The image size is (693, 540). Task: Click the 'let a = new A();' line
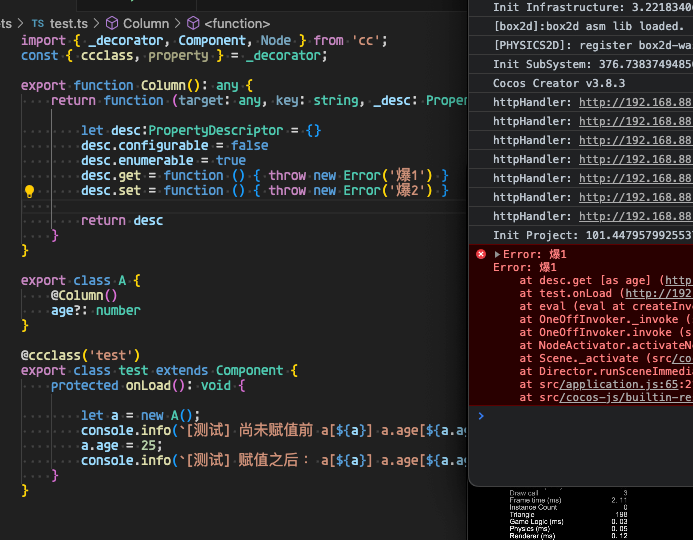pos(141,416)
